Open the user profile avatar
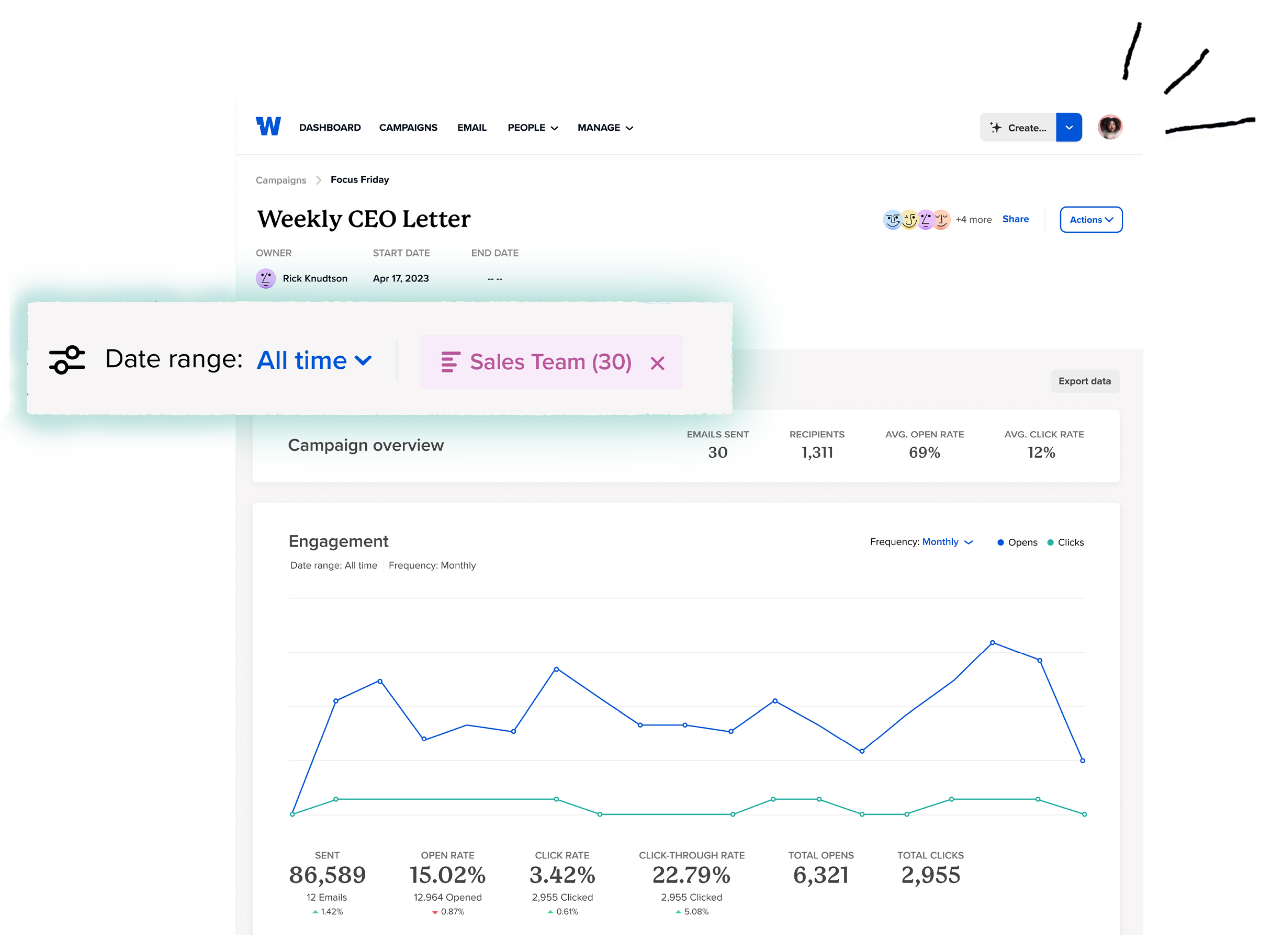The image size is (1272, 952). (x=1109, y=127)
